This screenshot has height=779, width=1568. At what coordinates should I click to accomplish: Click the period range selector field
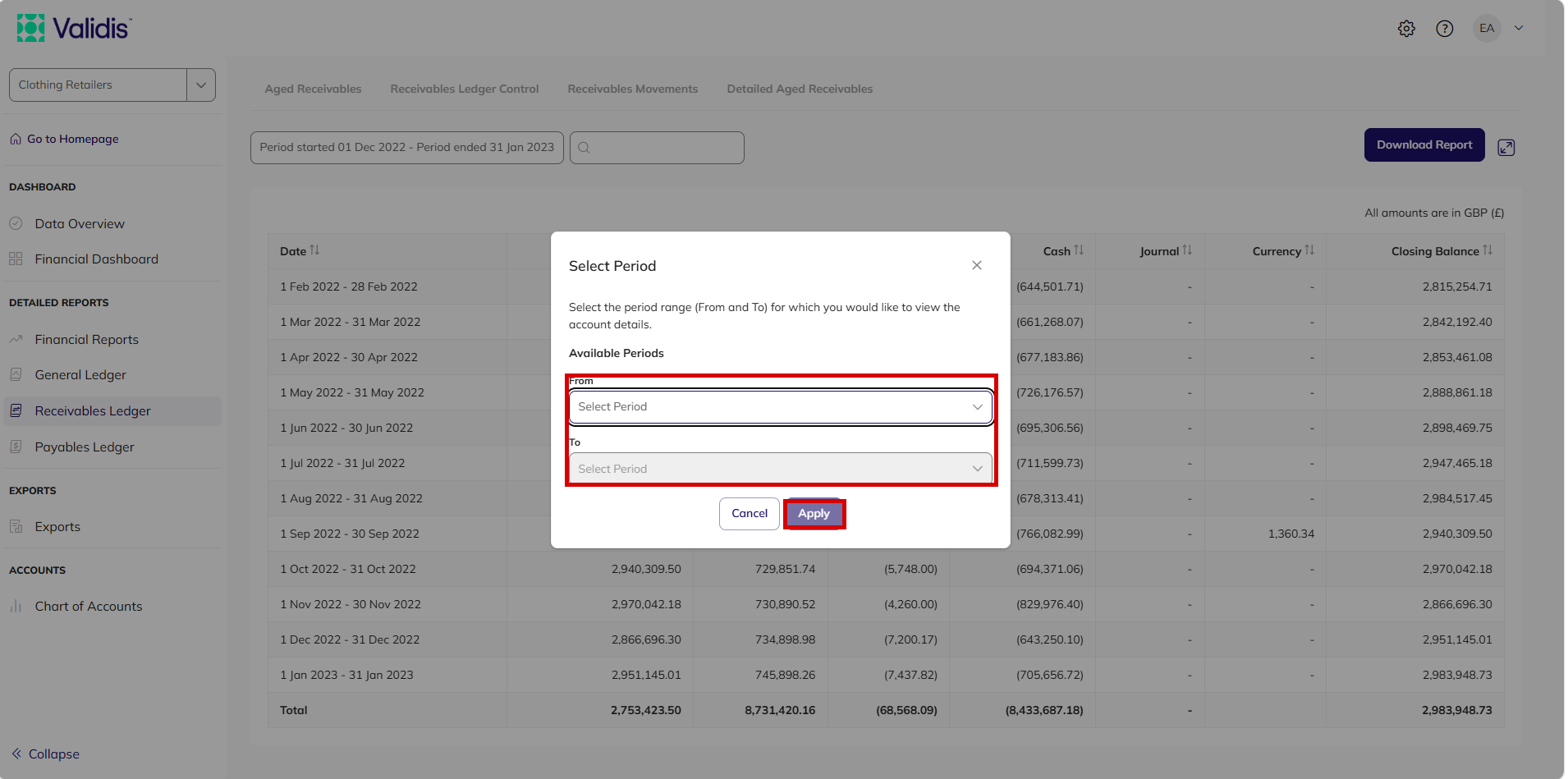pos(407,148)
